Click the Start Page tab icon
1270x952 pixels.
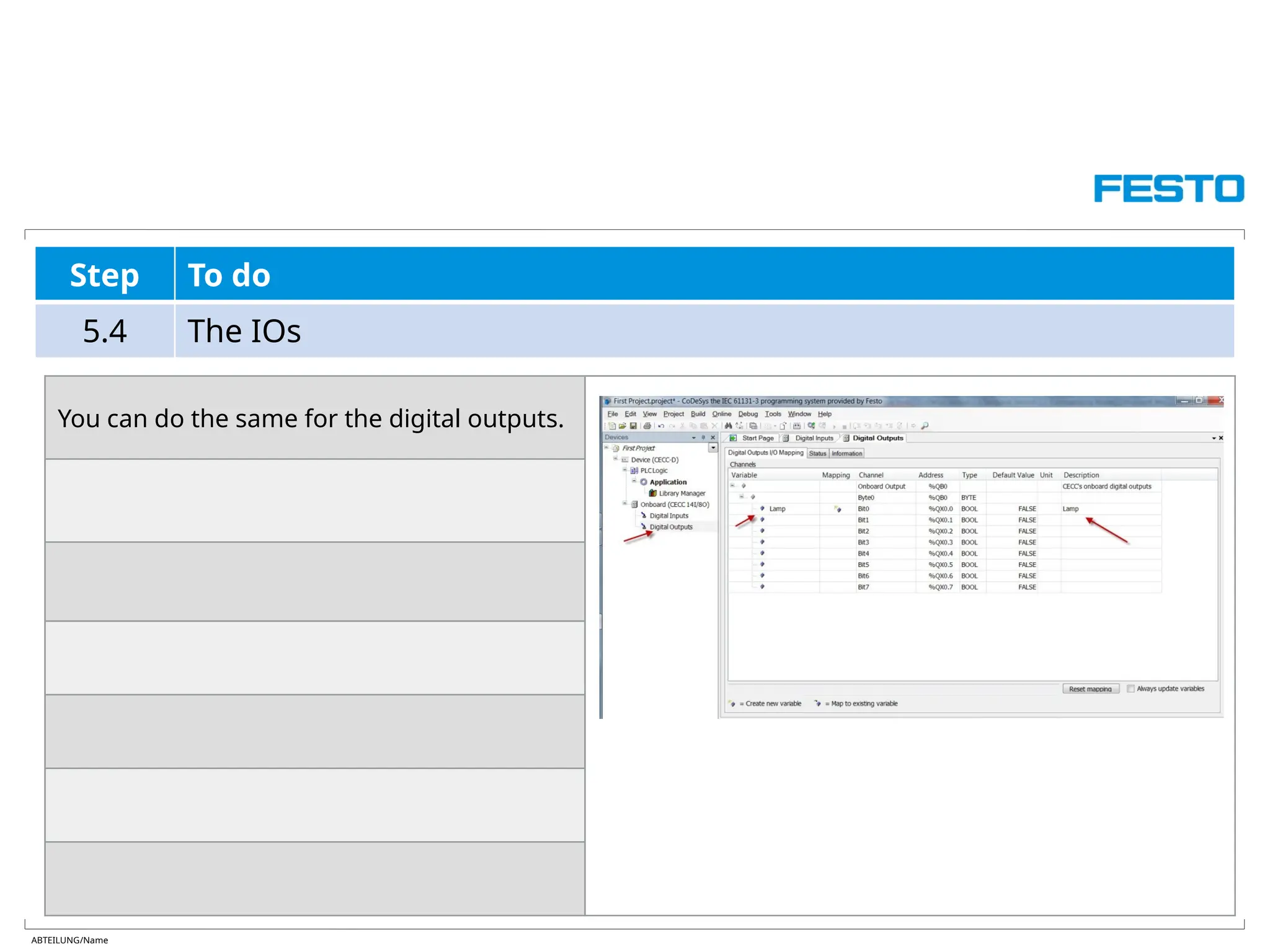(x=733, y=438)
